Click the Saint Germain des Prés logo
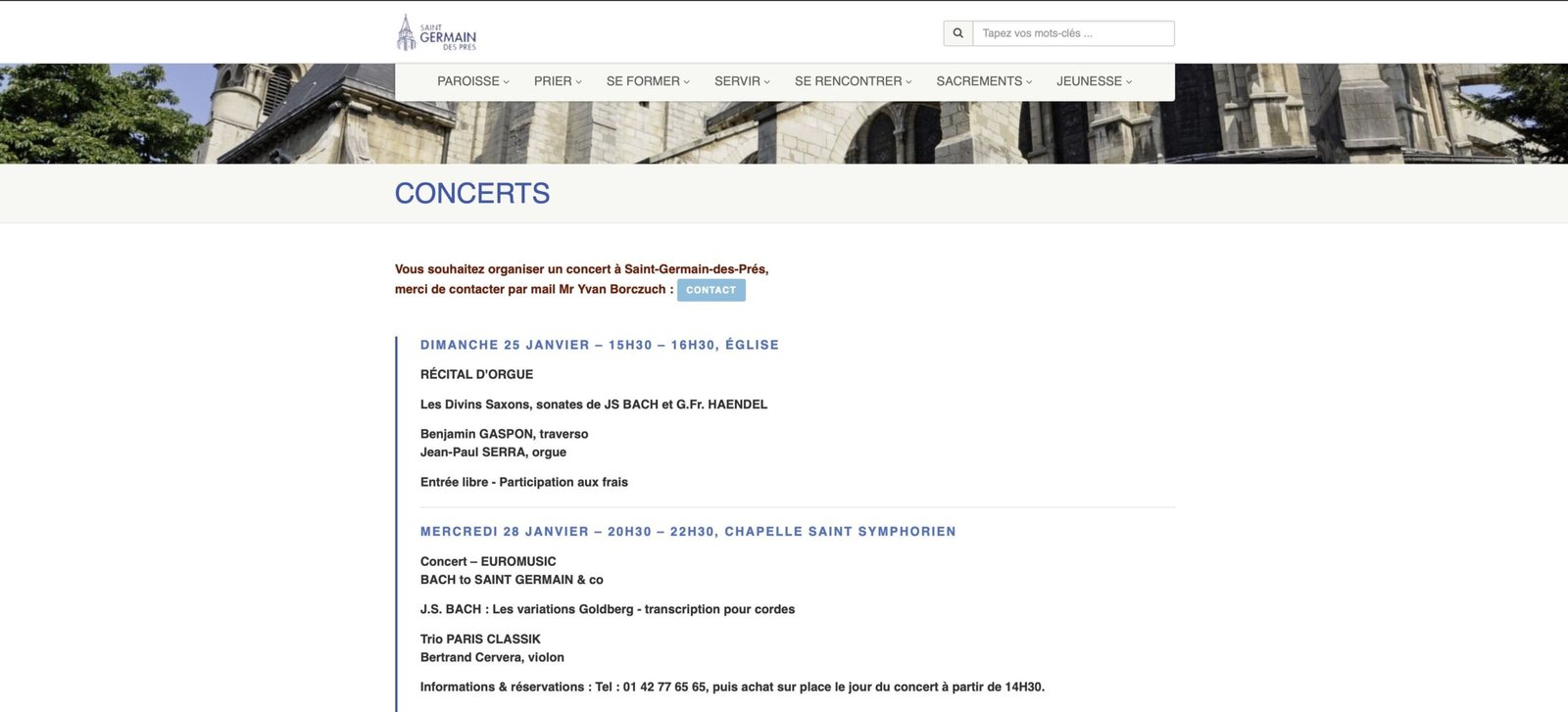1568x712 pixels. [x=436, y=33]
